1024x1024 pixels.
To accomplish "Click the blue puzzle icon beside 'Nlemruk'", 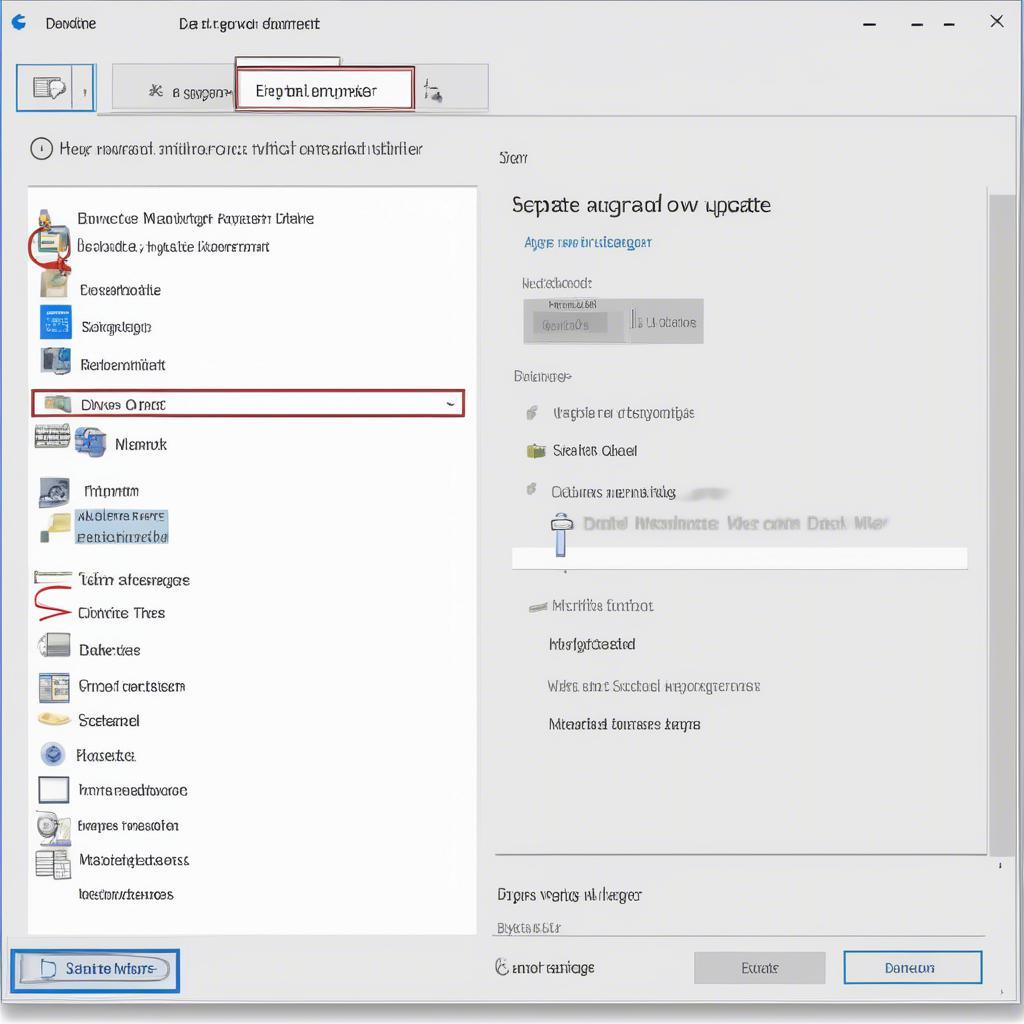I will click(91, 441).
